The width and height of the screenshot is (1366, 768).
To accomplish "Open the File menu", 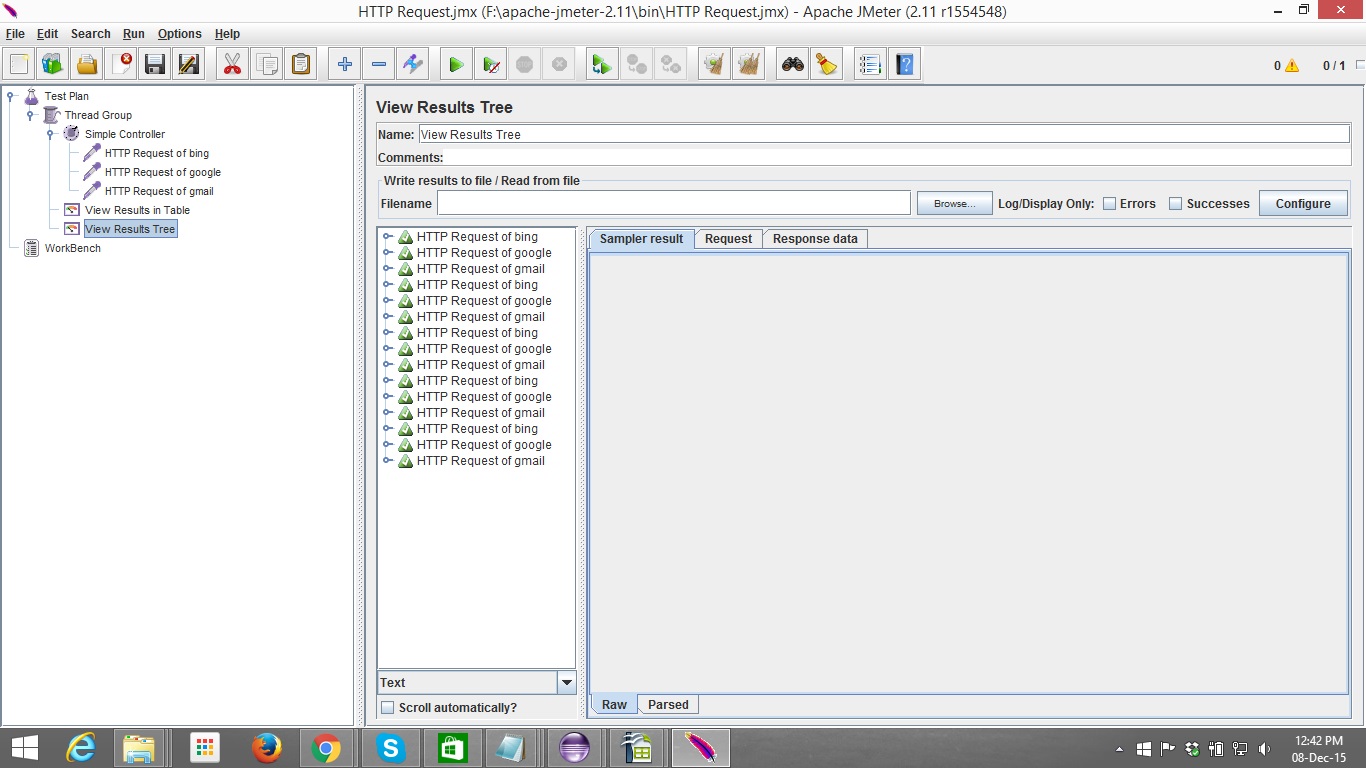I will 15,34.
